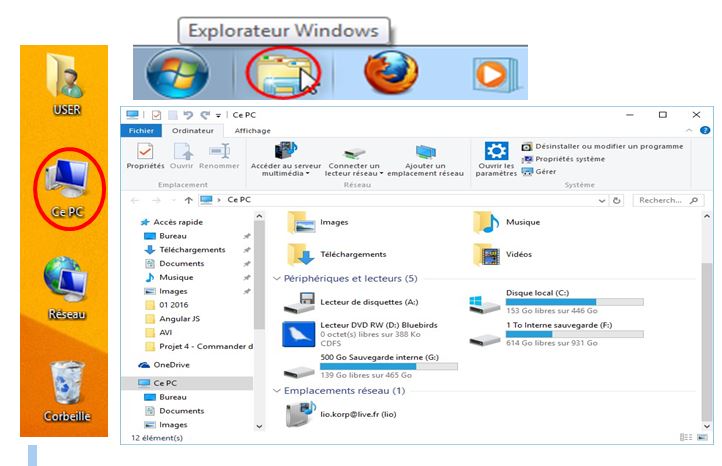Image resolution: width=722 pixels, height=466 pixels.
Task: Unpin Bureau from Accès rapide
Action: tap(247, 236)
